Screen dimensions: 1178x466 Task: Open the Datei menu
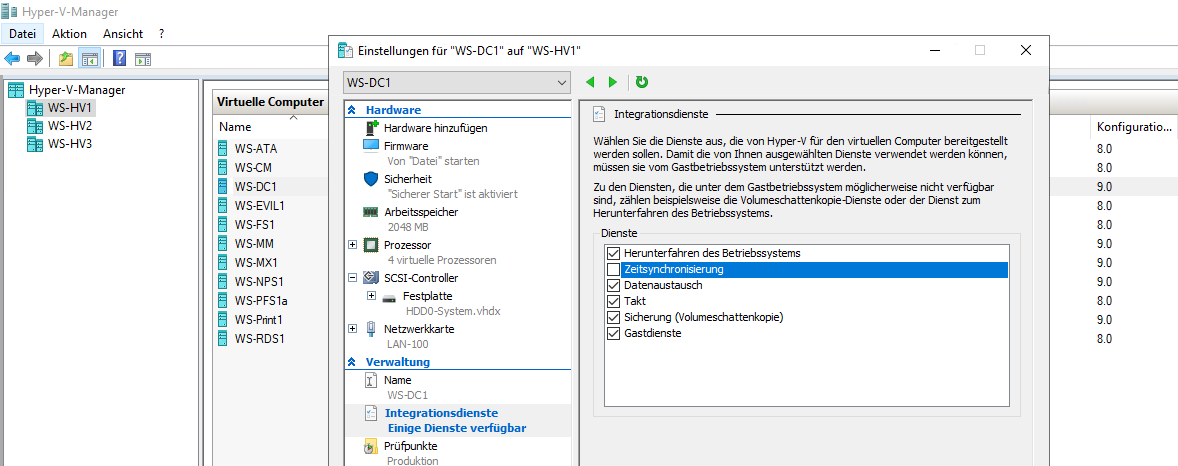(x=23, y=34)
